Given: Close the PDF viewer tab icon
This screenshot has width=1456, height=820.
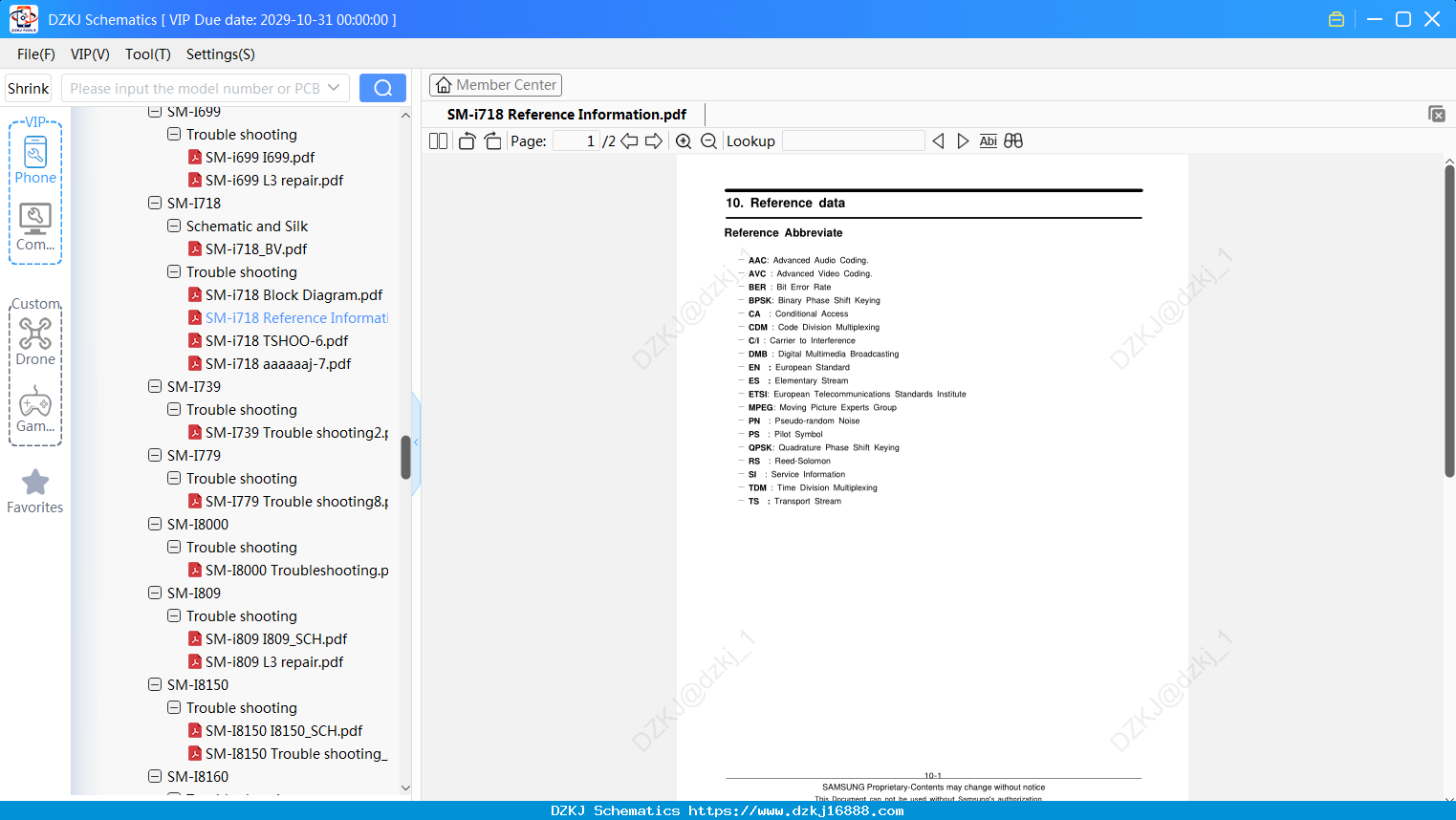Looking at the screenshot, I should click(1437, 114).
